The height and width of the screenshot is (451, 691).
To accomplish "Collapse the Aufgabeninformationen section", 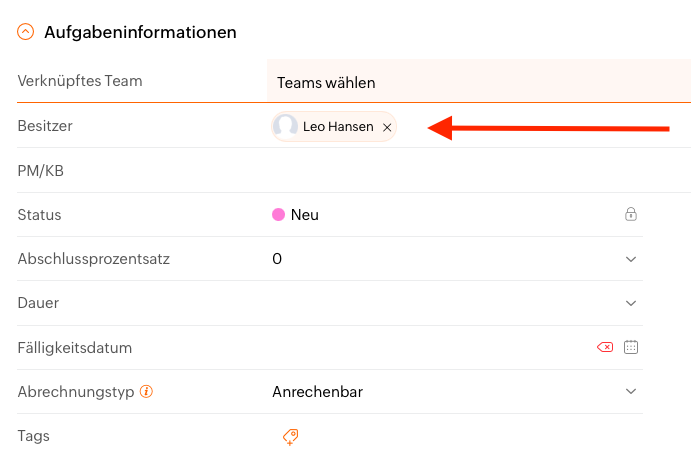I will (26, 32).
